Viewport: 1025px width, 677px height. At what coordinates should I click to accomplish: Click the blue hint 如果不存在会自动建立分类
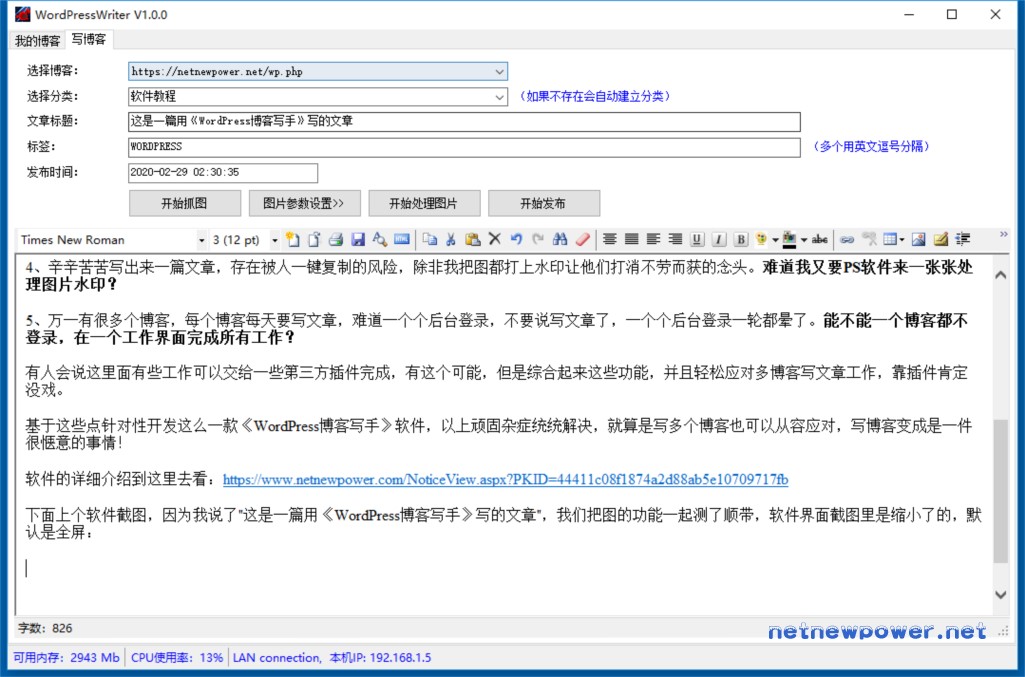[595, 96]
